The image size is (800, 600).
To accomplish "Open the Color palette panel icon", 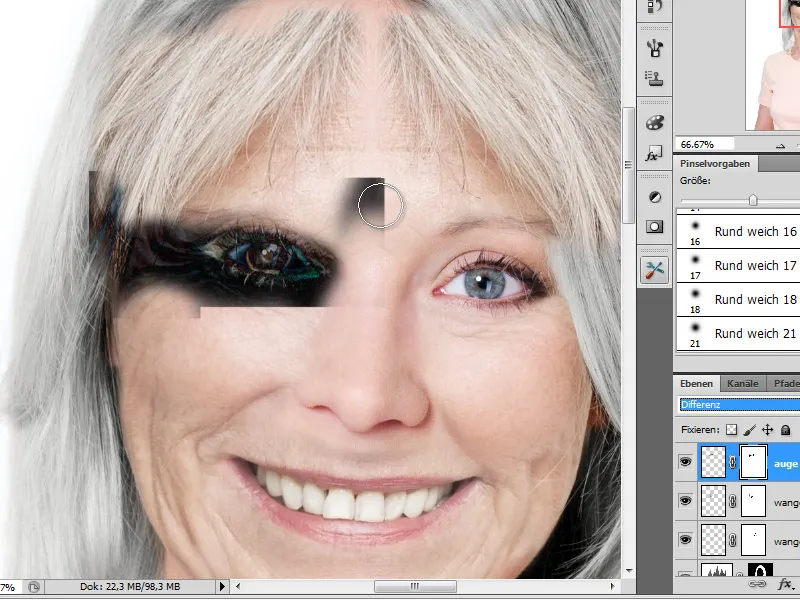I will coord(655,122).
